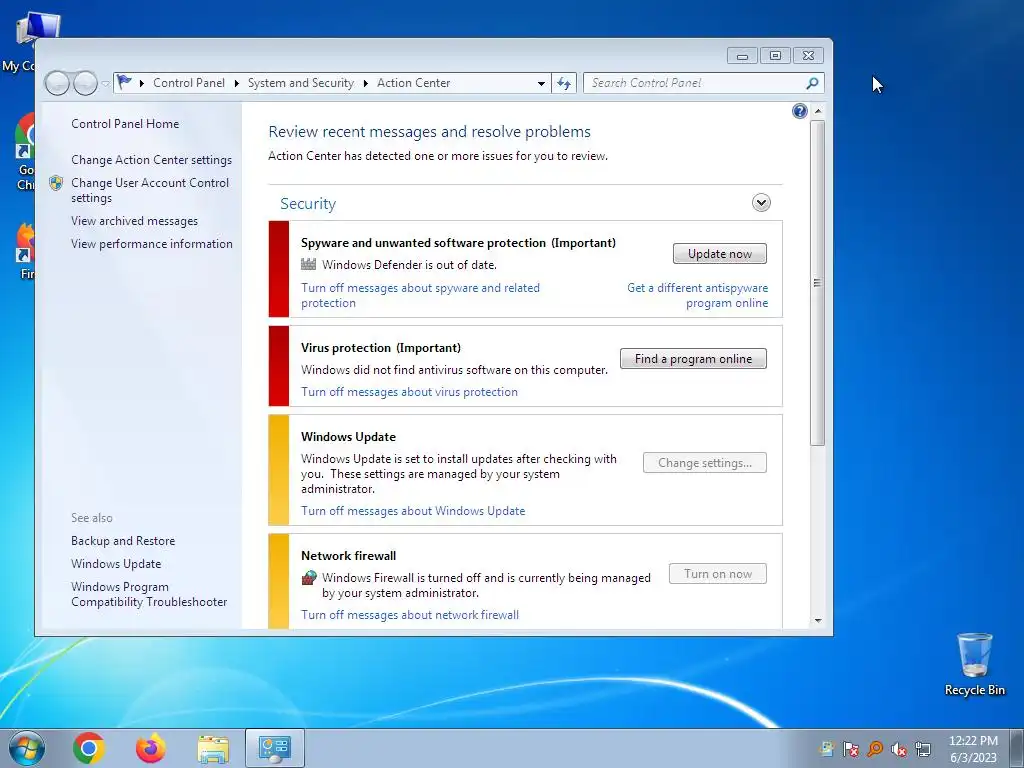Click the muted volume tray icon
This screenshot has width=1024, height=768.
[x=899, y=749]
